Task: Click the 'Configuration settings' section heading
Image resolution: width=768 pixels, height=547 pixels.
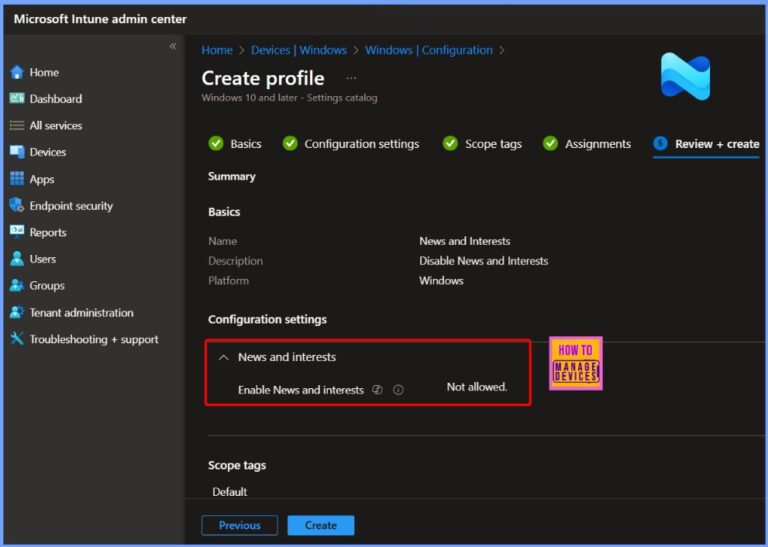Action: (267, 319)
